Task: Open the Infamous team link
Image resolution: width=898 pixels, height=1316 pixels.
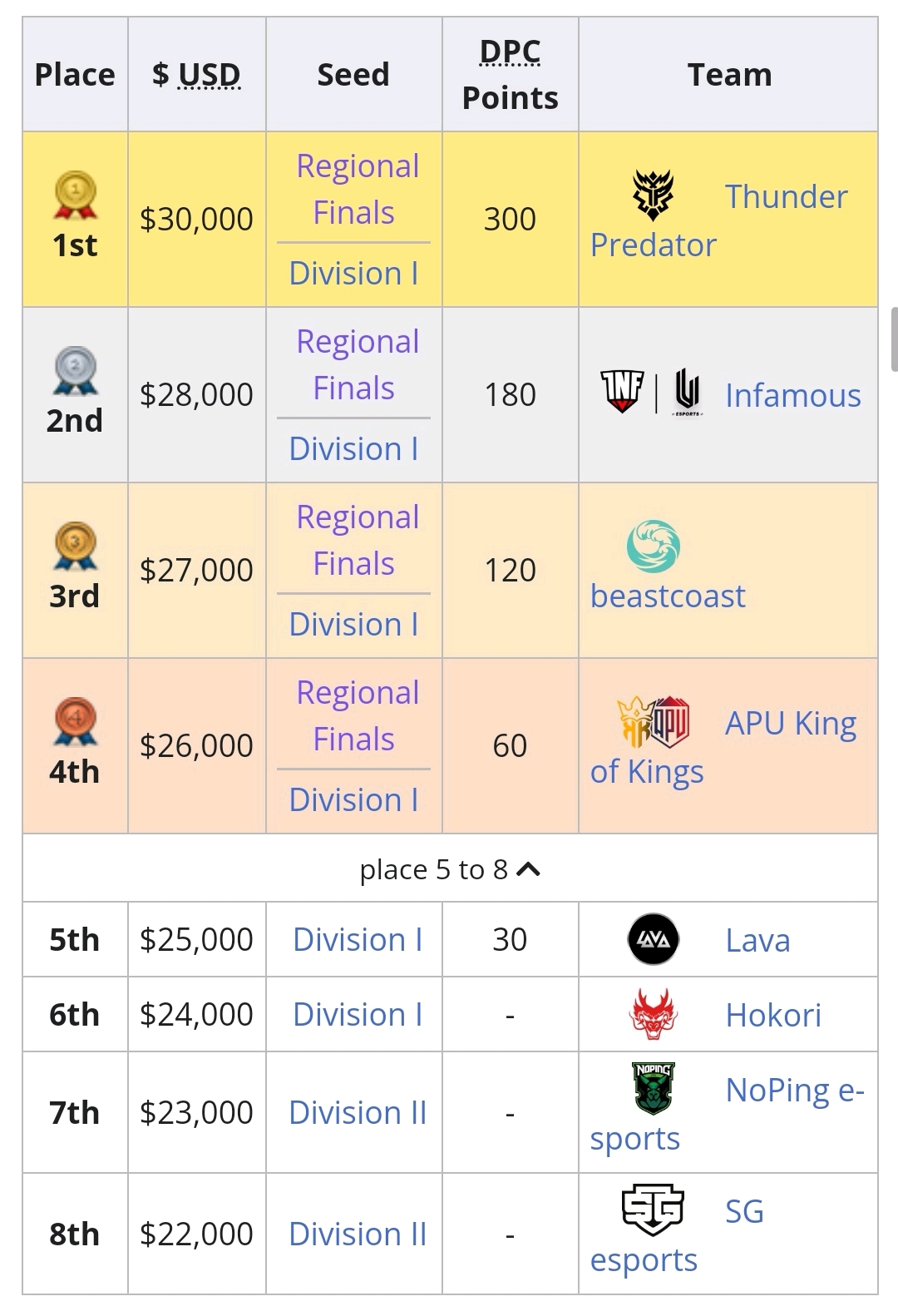Action: click(793, 395)
